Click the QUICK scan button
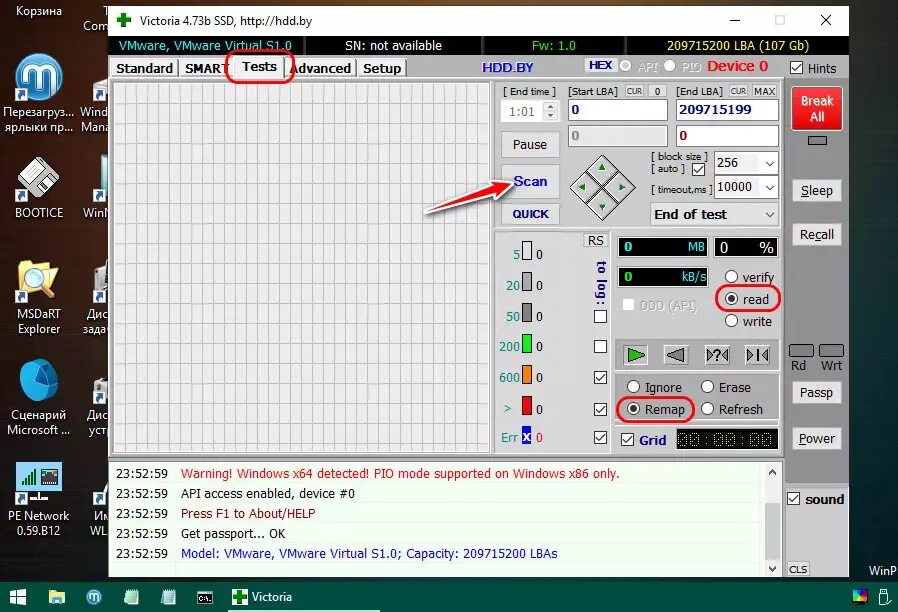 (x=530, y=214)
